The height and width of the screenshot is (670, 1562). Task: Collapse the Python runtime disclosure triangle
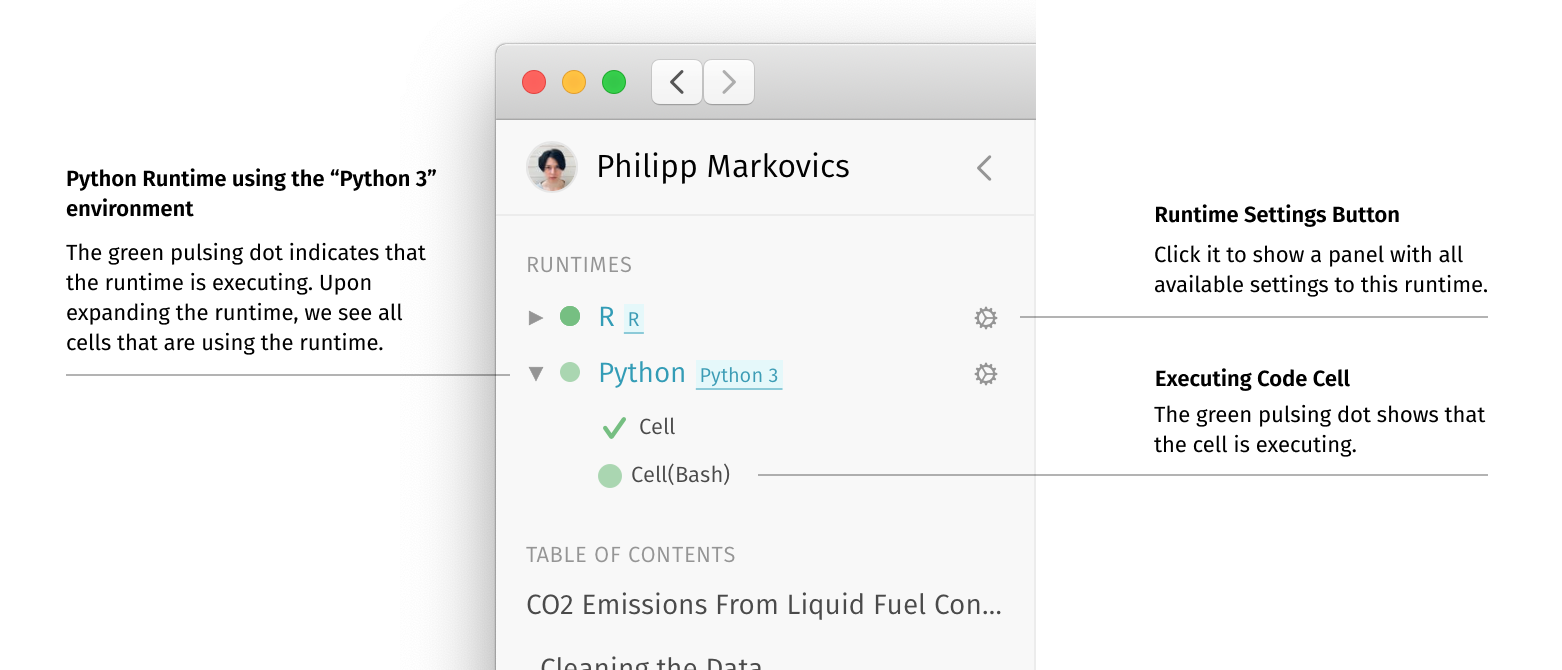point(536,373)
